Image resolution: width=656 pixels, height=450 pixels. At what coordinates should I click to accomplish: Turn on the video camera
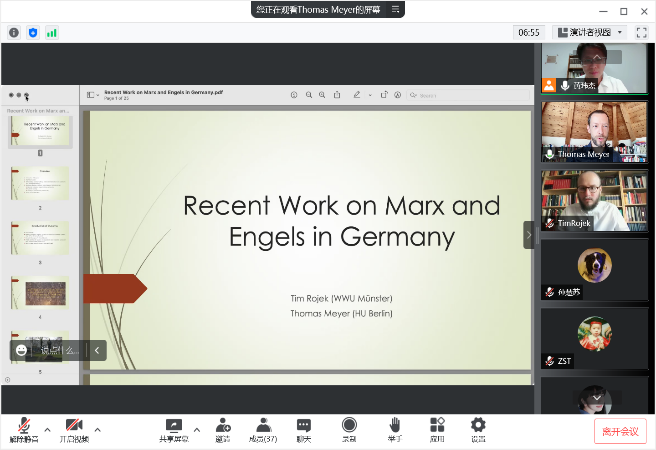coord(73,426)
